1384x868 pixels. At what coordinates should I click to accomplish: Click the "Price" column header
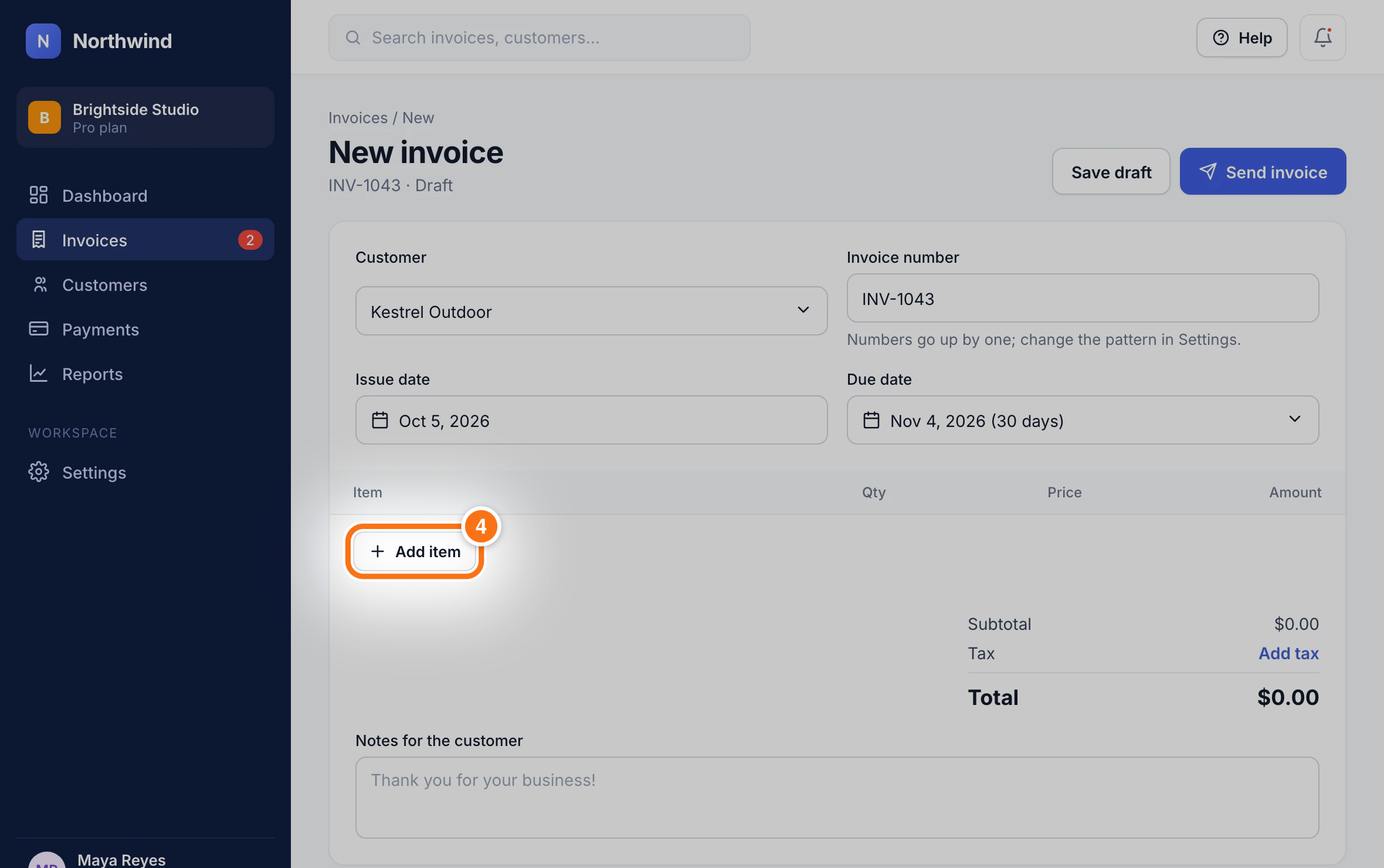(1064, 492)
